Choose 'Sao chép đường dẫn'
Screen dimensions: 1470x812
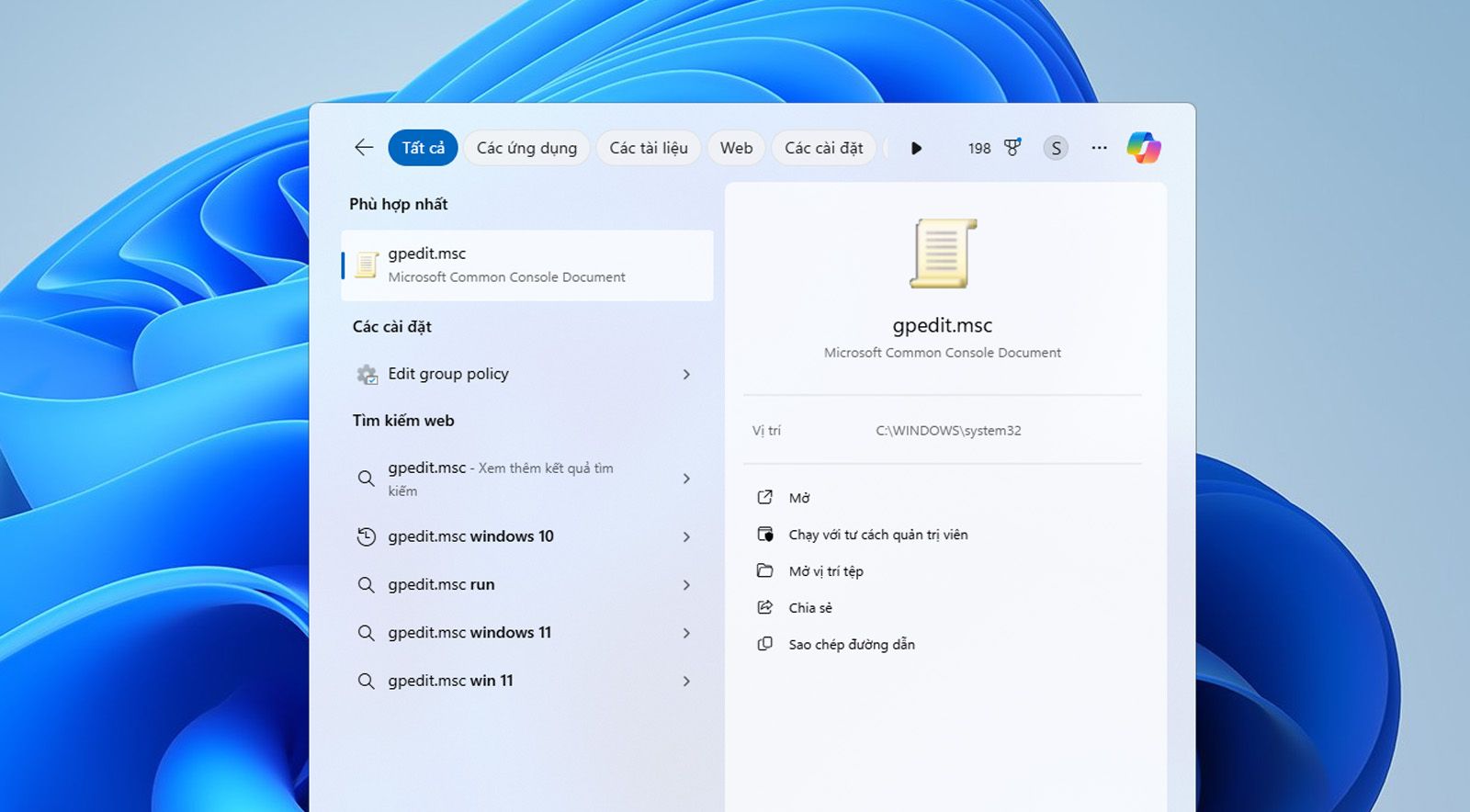[852, 645]
